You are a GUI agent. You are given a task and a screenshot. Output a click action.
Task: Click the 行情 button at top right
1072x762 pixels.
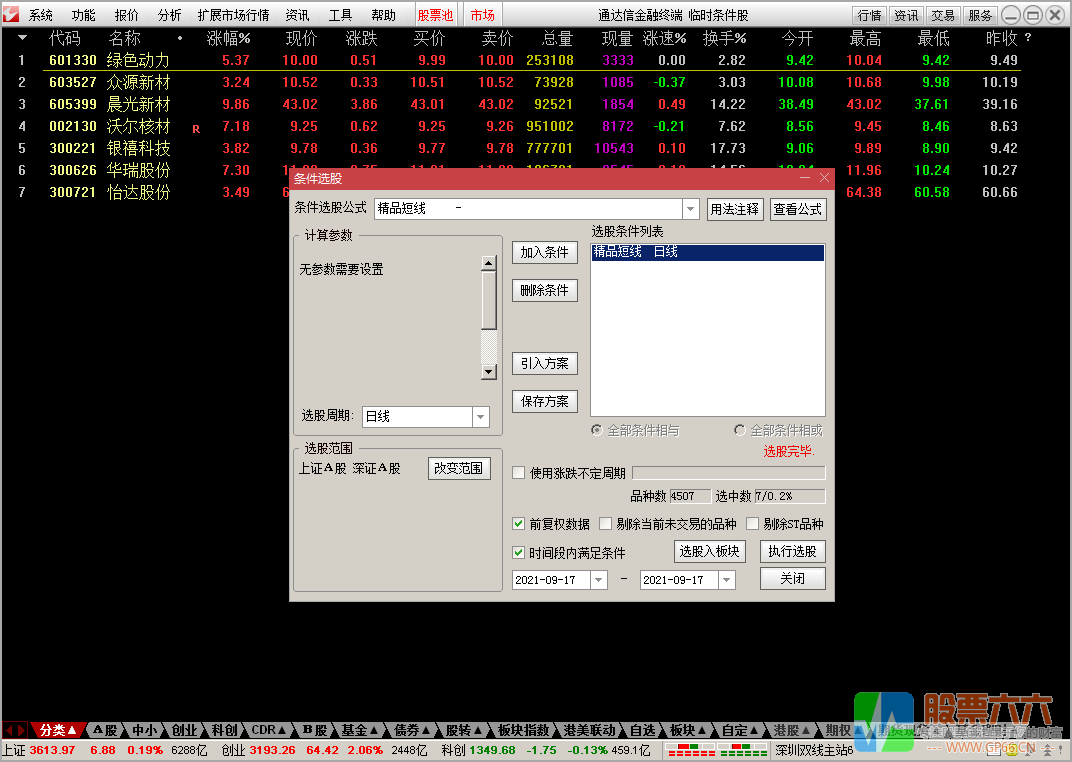(870, 15)
